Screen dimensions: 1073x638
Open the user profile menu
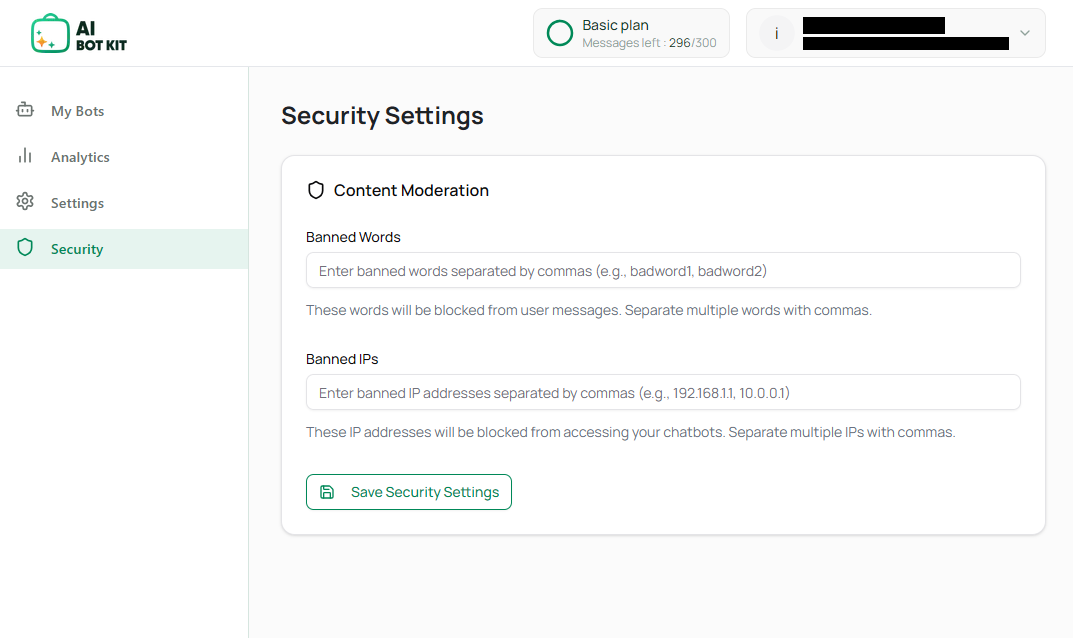[x=895, y=33]
